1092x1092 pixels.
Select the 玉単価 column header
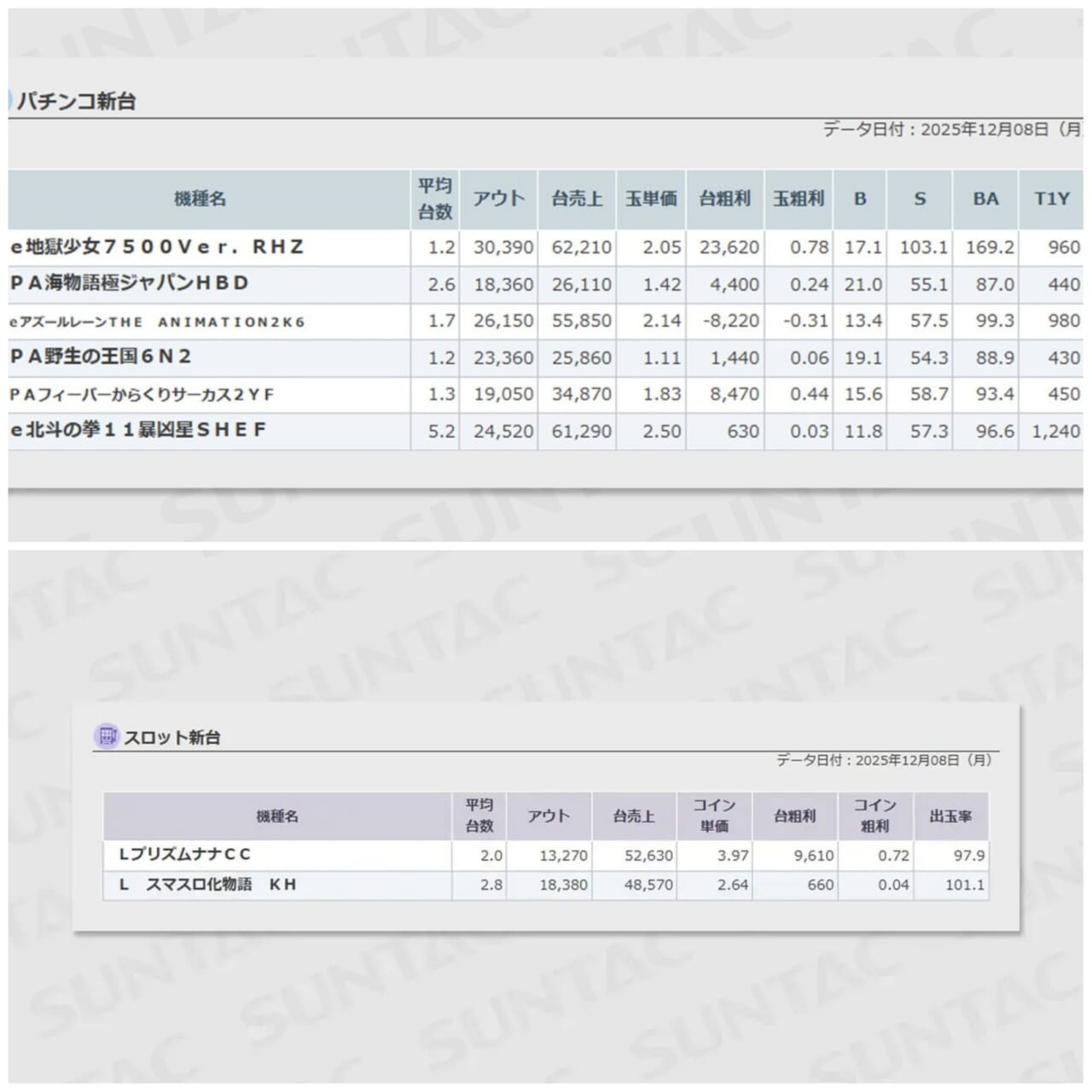(651, 199)
